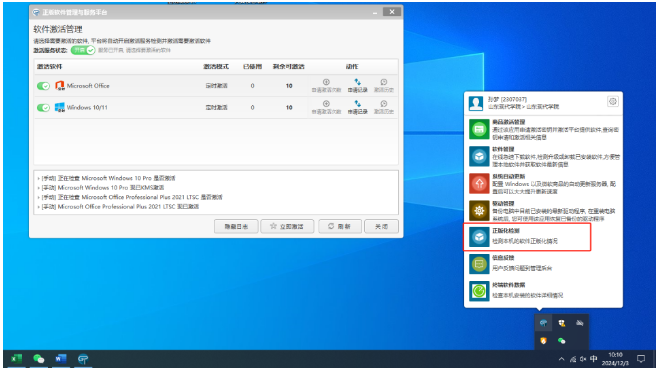Image resolution: width=656 pixels, height=371 pixels.
Task: Click the Microsoft Office product icon
Action: pyautogui.click(x=60, y=85)
